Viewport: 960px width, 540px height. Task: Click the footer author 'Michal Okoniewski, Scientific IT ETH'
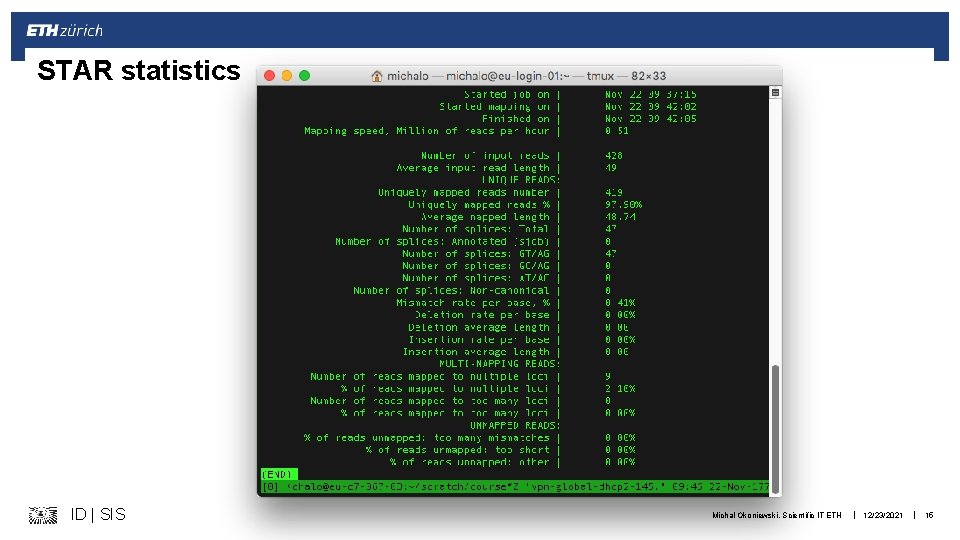(776, 516)
